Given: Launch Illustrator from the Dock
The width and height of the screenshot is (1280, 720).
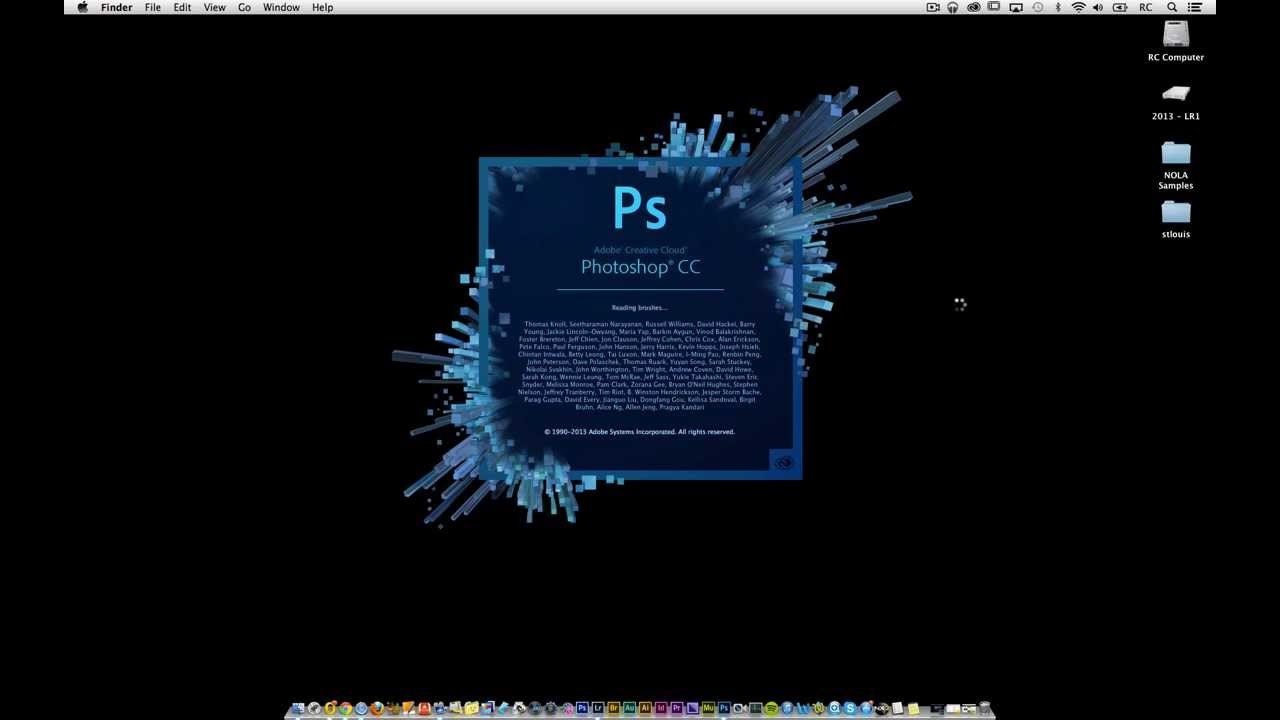Looking at the screenshot, I should click(644, 709).
